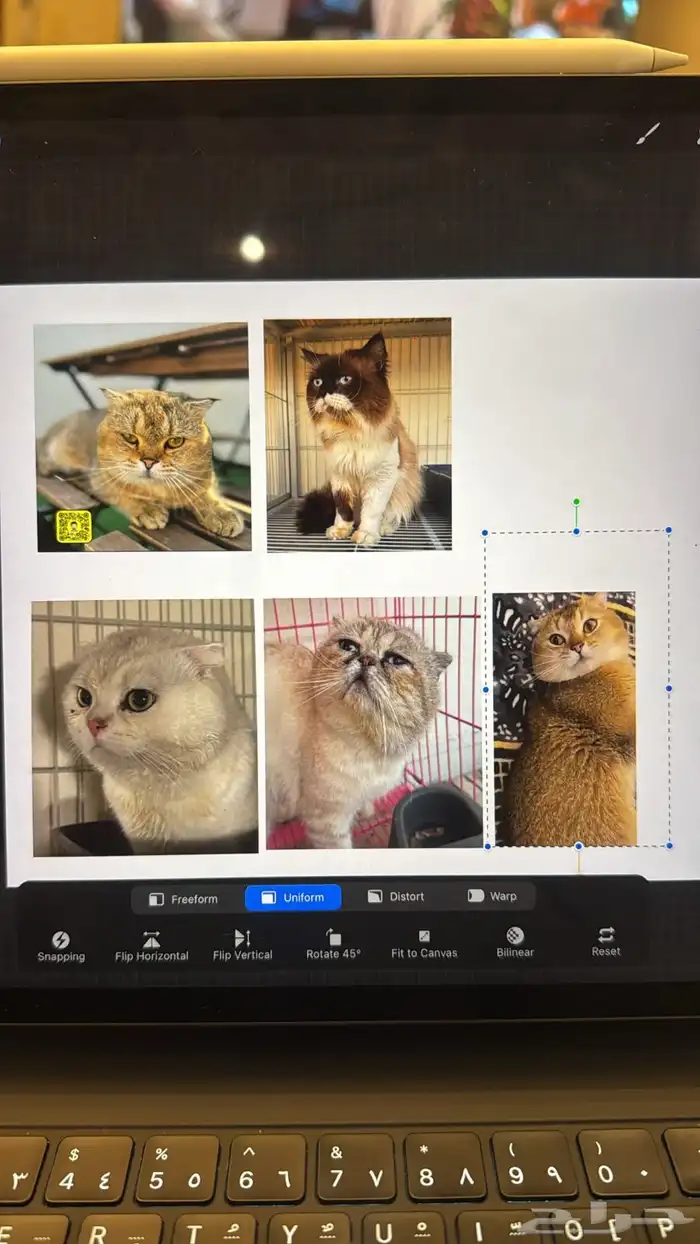Image resolution: width=700 pixels, height=1244 pixels.
Task: Tap the grumpy cat in pink cage photo
Action: point(372,723)
